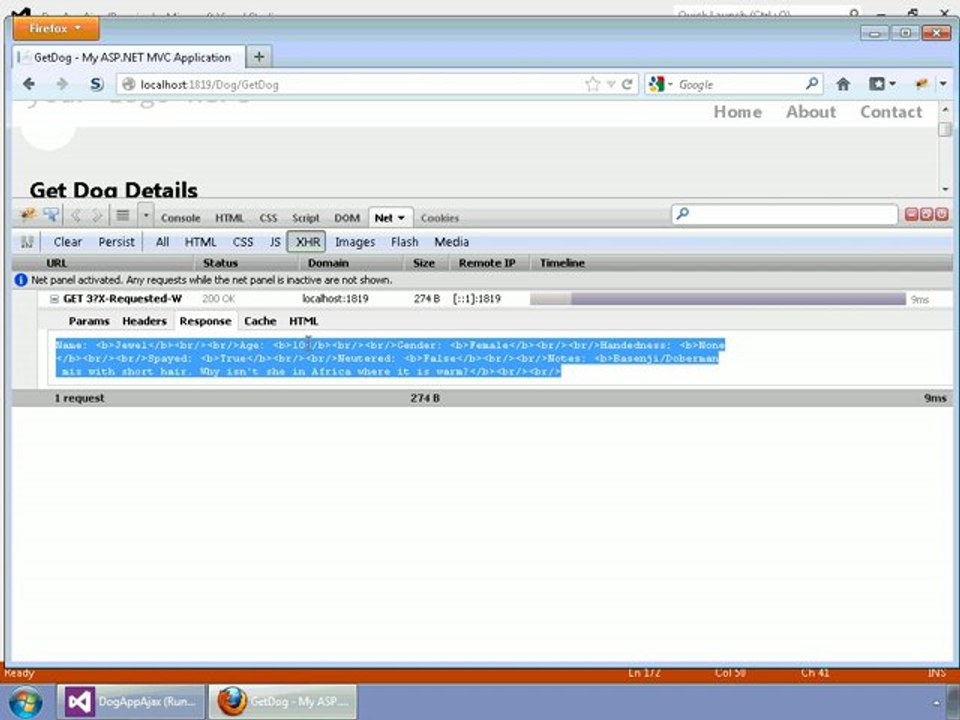
Task: Go forward in Firebug panel history
Action: 97,216
